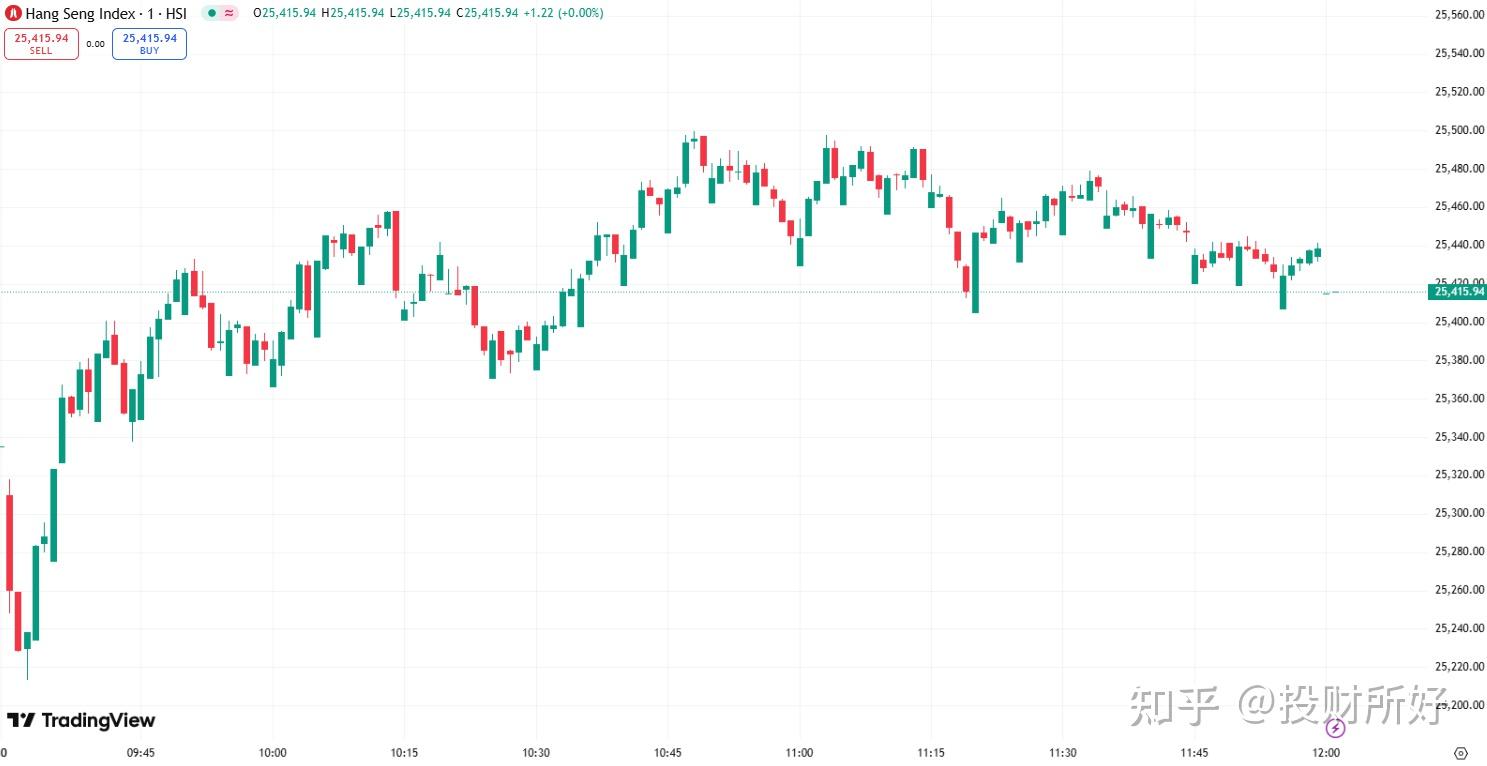Click the 10:00 time axis label
1487x766 pixels.
coord(272,753)
